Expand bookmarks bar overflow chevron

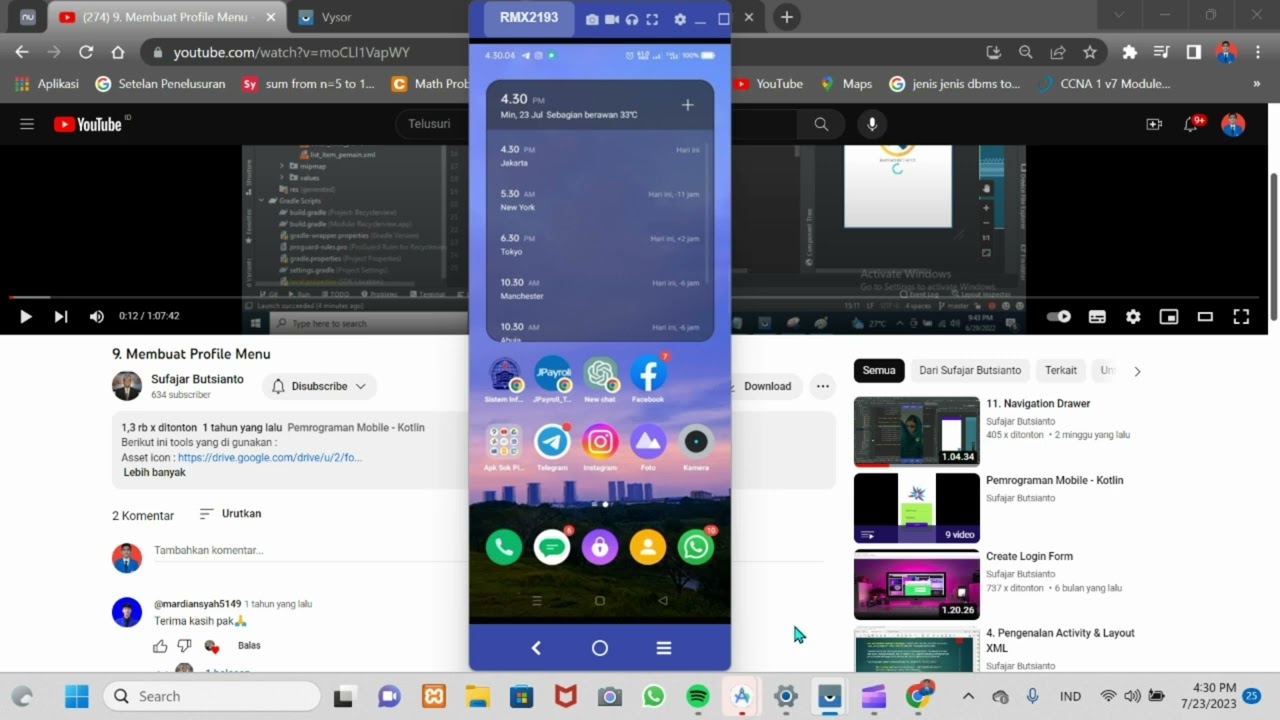[1257, 84]
